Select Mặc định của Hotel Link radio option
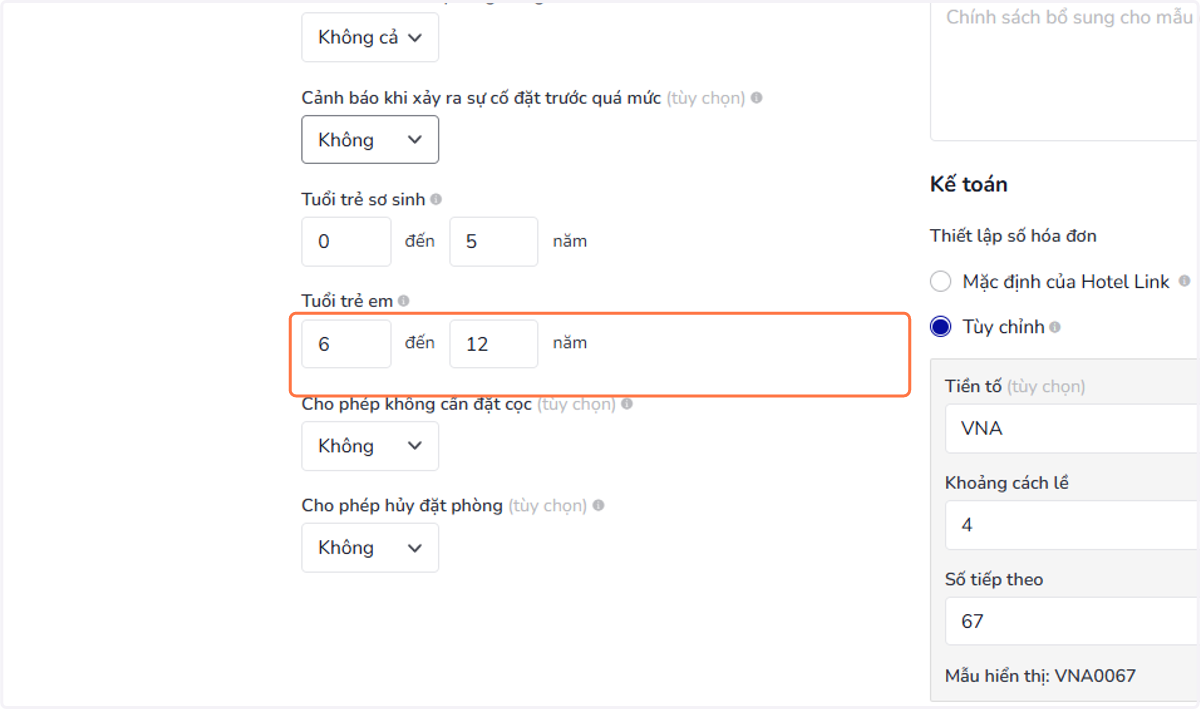The height and width of the screenshot is (709, 1200). [x=940, y=282]
